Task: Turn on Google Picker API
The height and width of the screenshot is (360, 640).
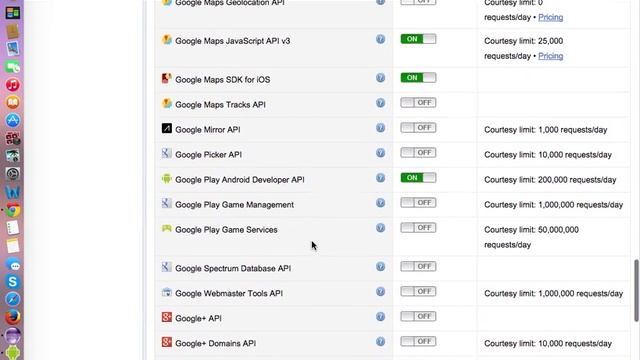Action: 418,153
